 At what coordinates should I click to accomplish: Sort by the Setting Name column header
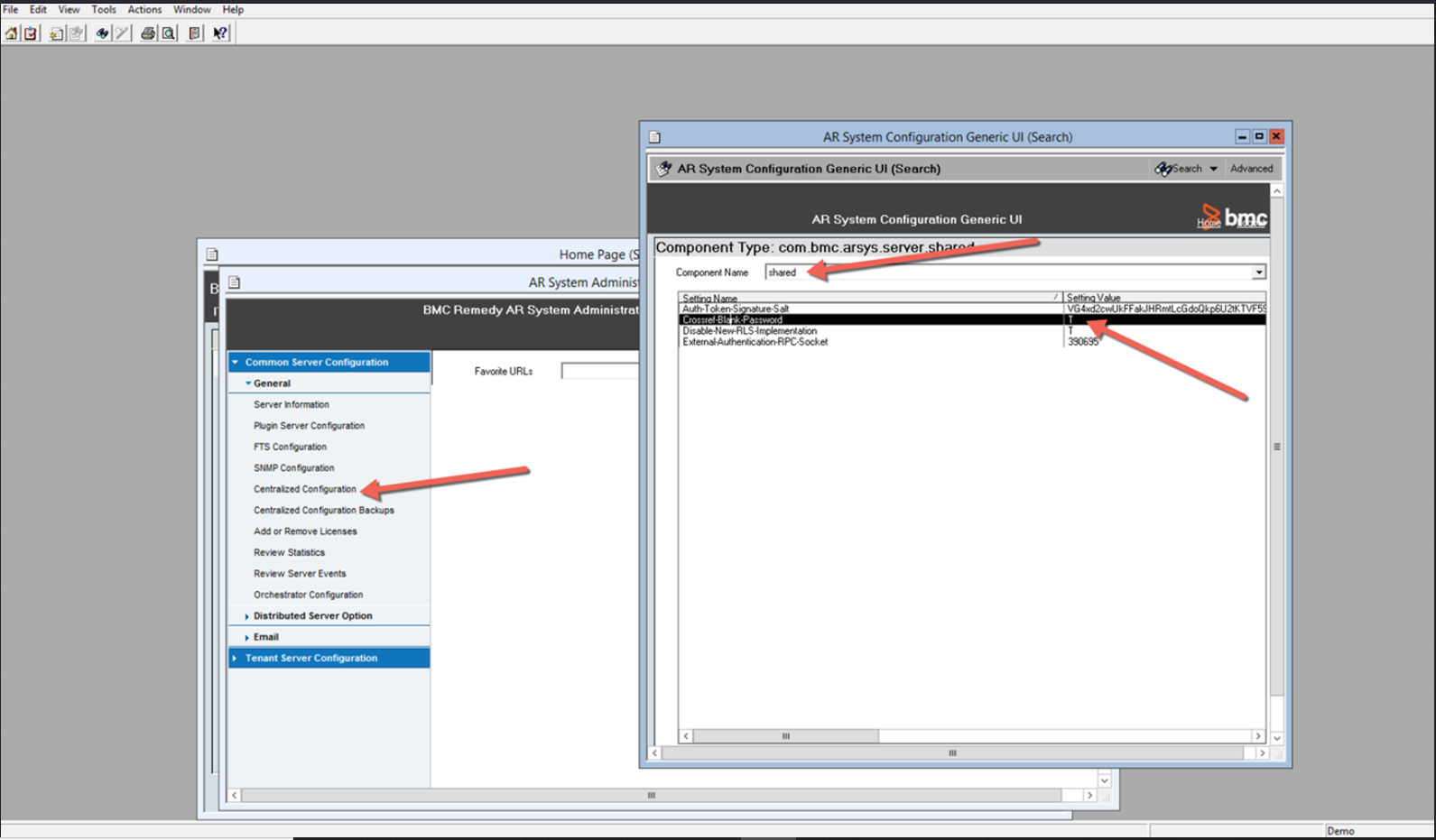click(x=870, y=298)
